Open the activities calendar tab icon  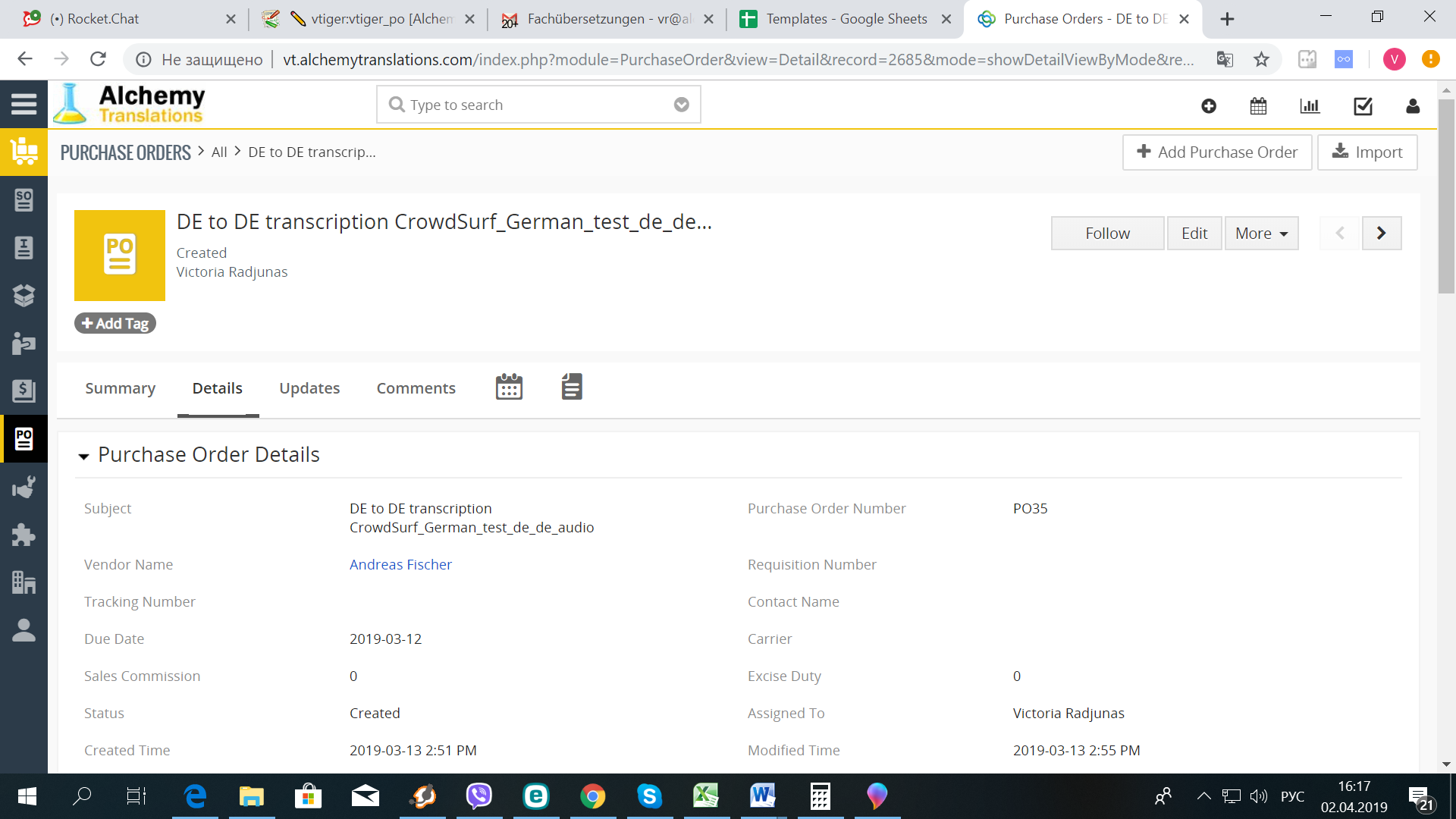coord(509,387)
